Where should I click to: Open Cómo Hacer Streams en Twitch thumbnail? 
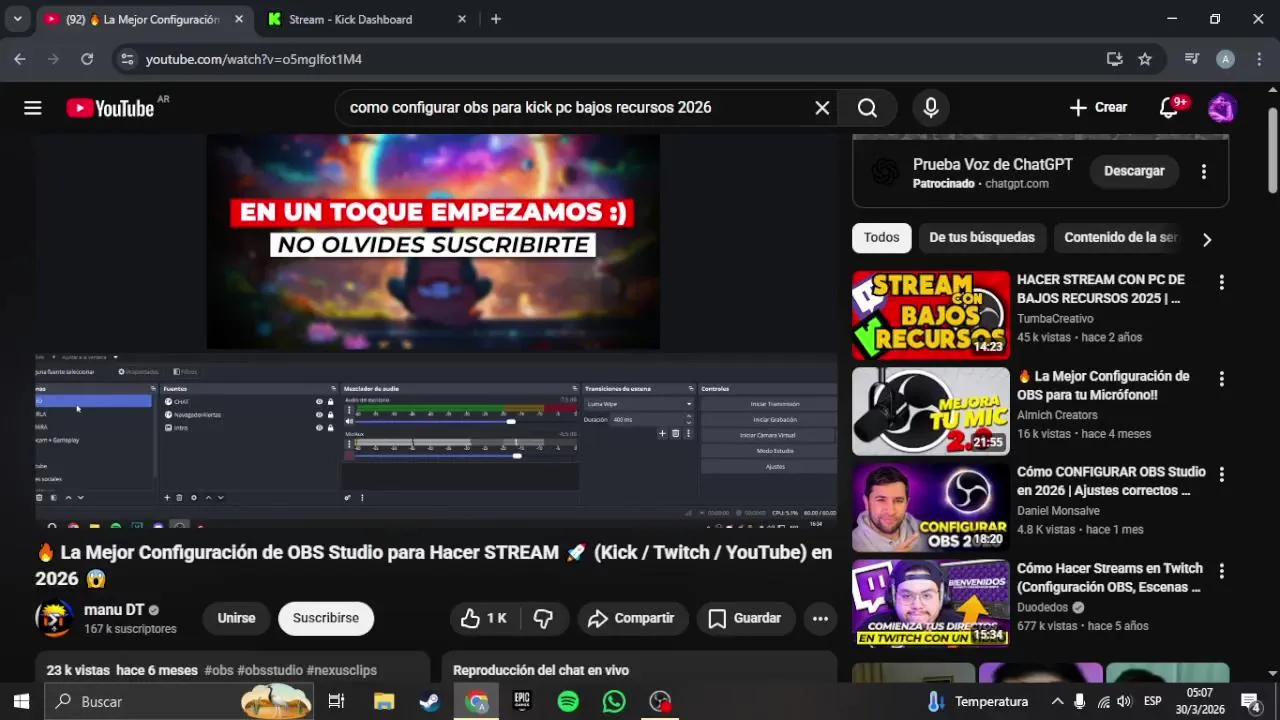point(931,604)
